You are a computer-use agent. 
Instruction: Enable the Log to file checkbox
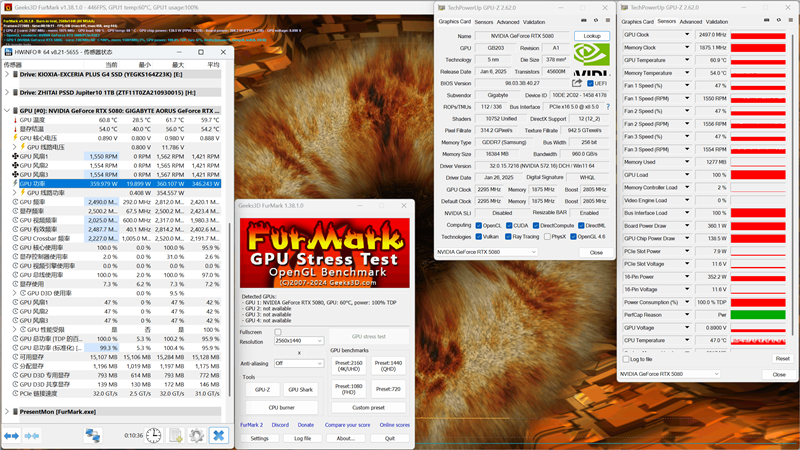click(x=627, y=359)
